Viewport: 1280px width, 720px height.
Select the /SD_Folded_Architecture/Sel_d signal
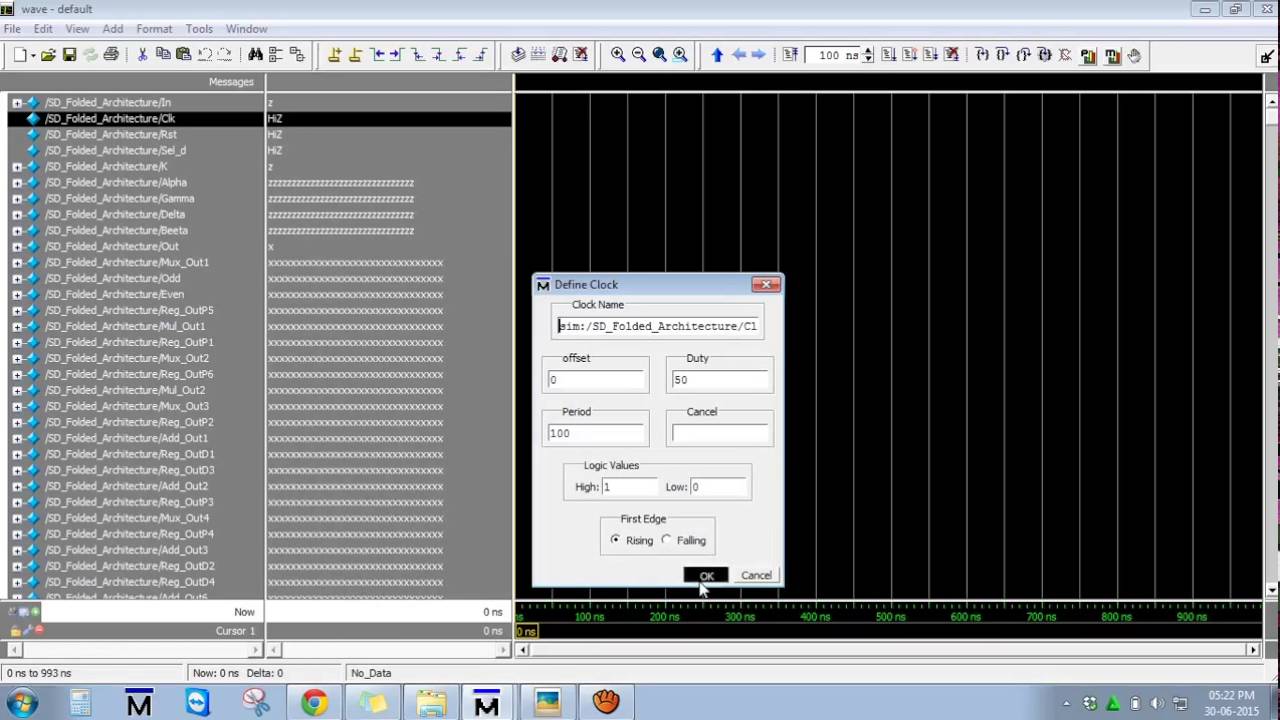click(115, 150)
